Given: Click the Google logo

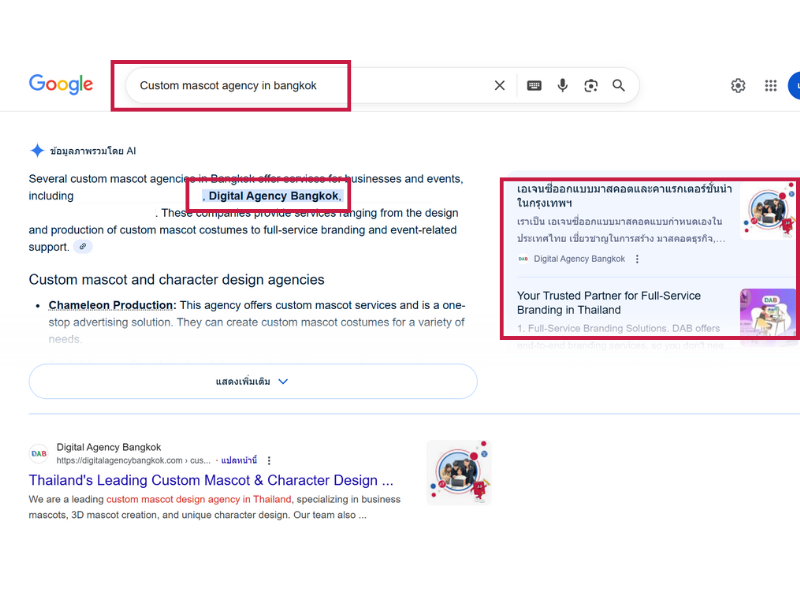Looking at the screenshot, I should click(61, 85).
